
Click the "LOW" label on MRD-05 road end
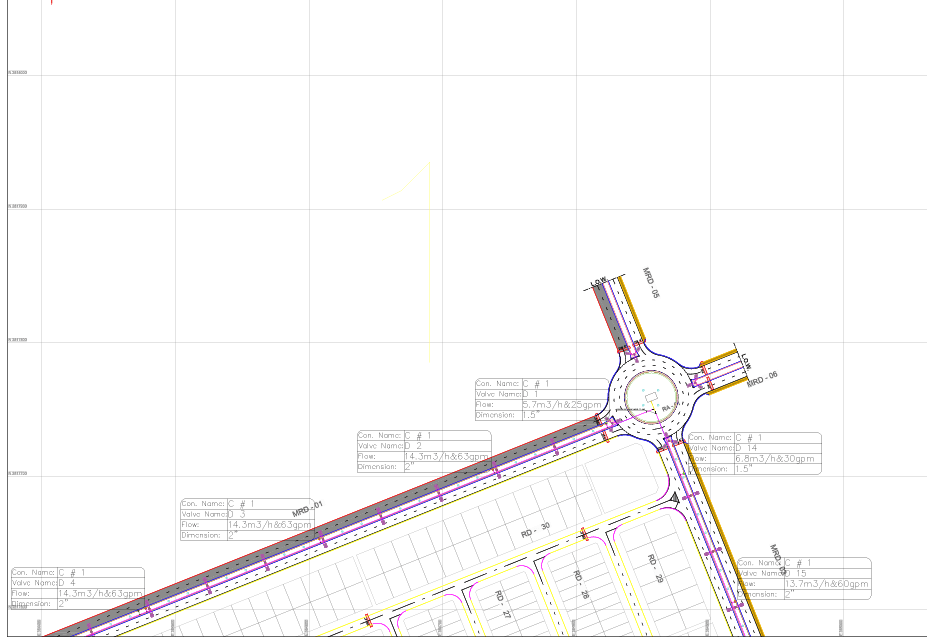pos(599,282)
